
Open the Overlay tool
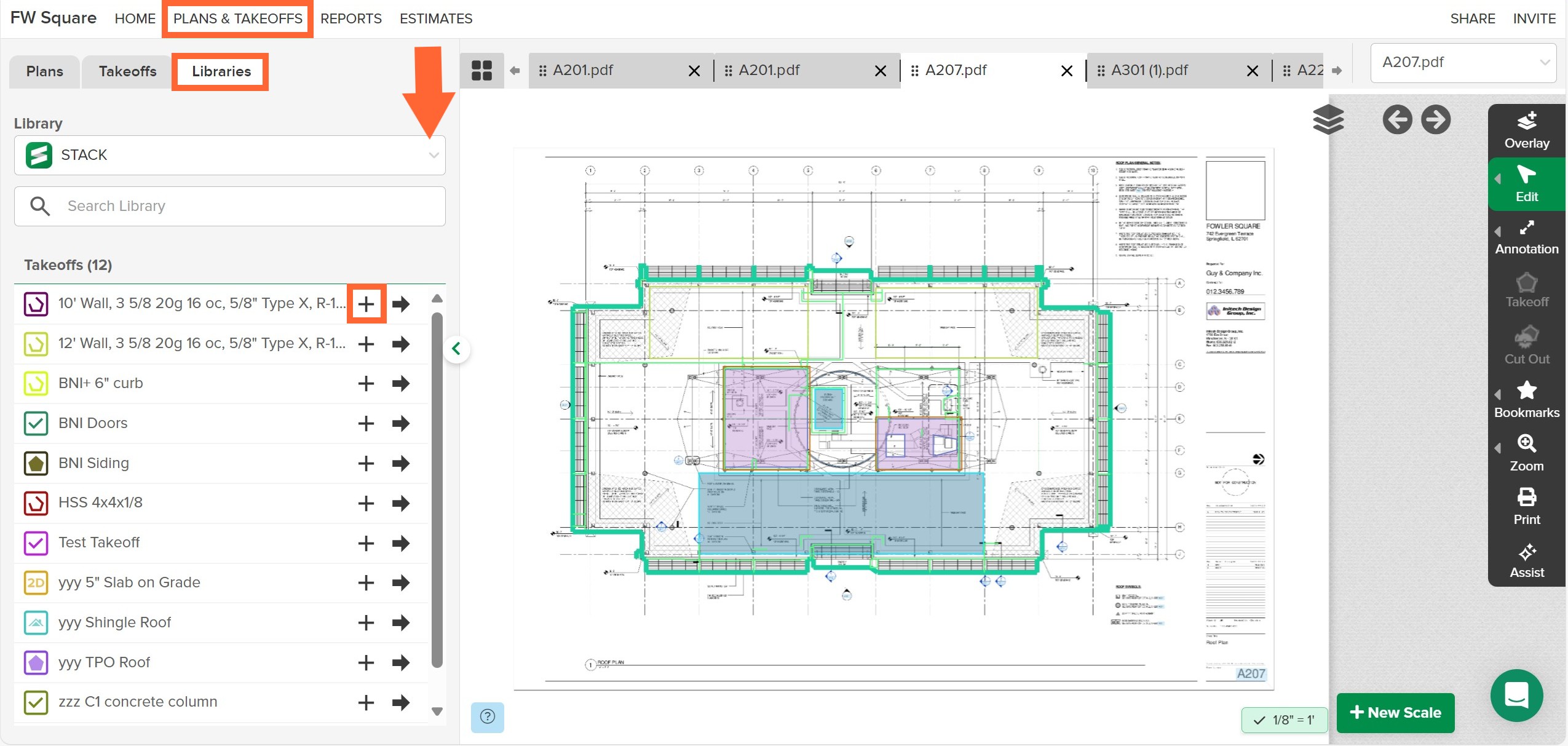[x=1526, y=130]
